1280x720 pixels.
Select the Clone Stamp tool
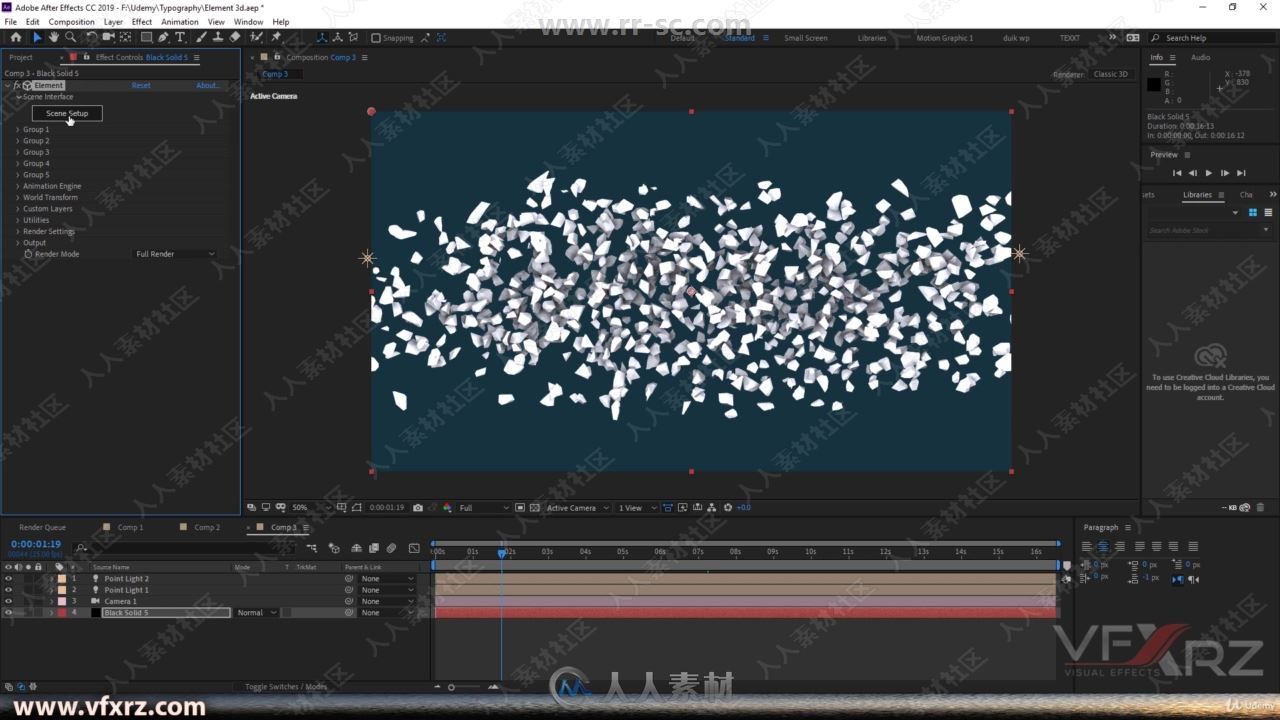[218, 37]
